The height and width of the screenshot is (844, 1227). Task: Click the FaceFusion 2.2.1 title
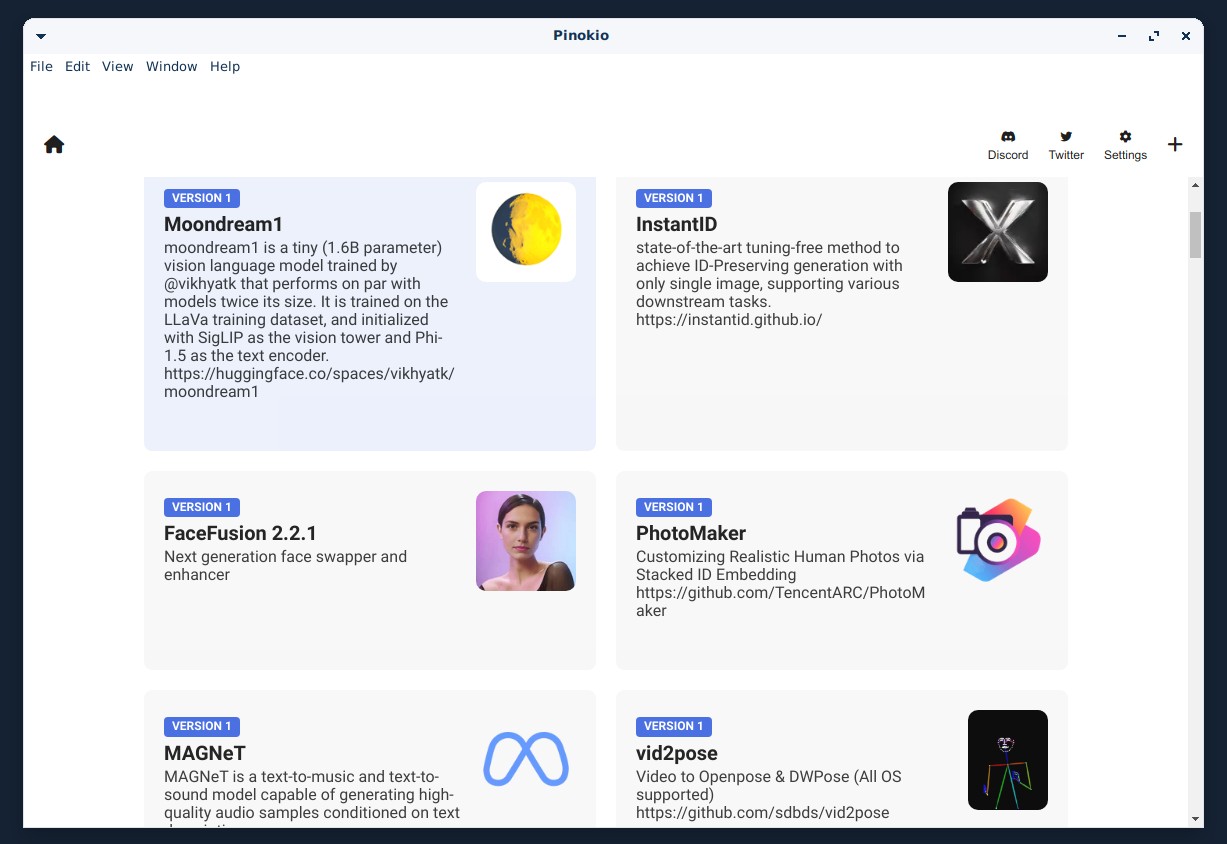240,533
